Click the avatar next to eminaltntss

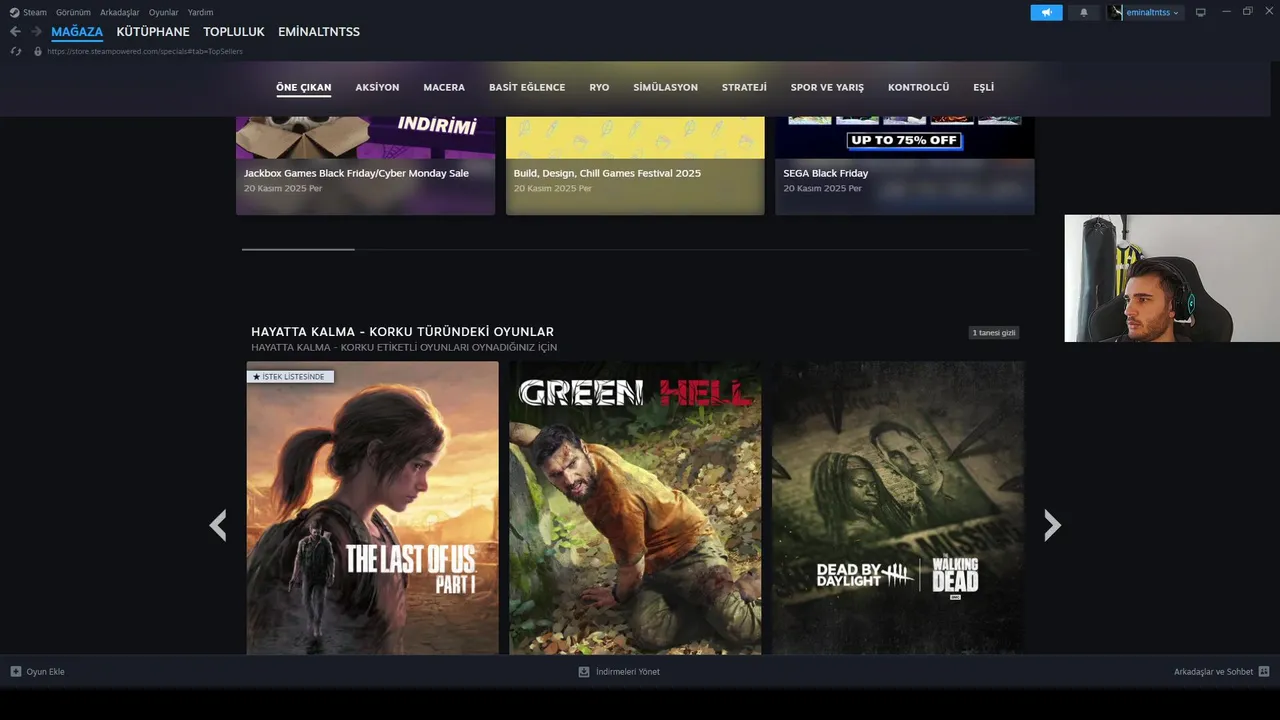pyautogui.click(x=1116, y=12)
